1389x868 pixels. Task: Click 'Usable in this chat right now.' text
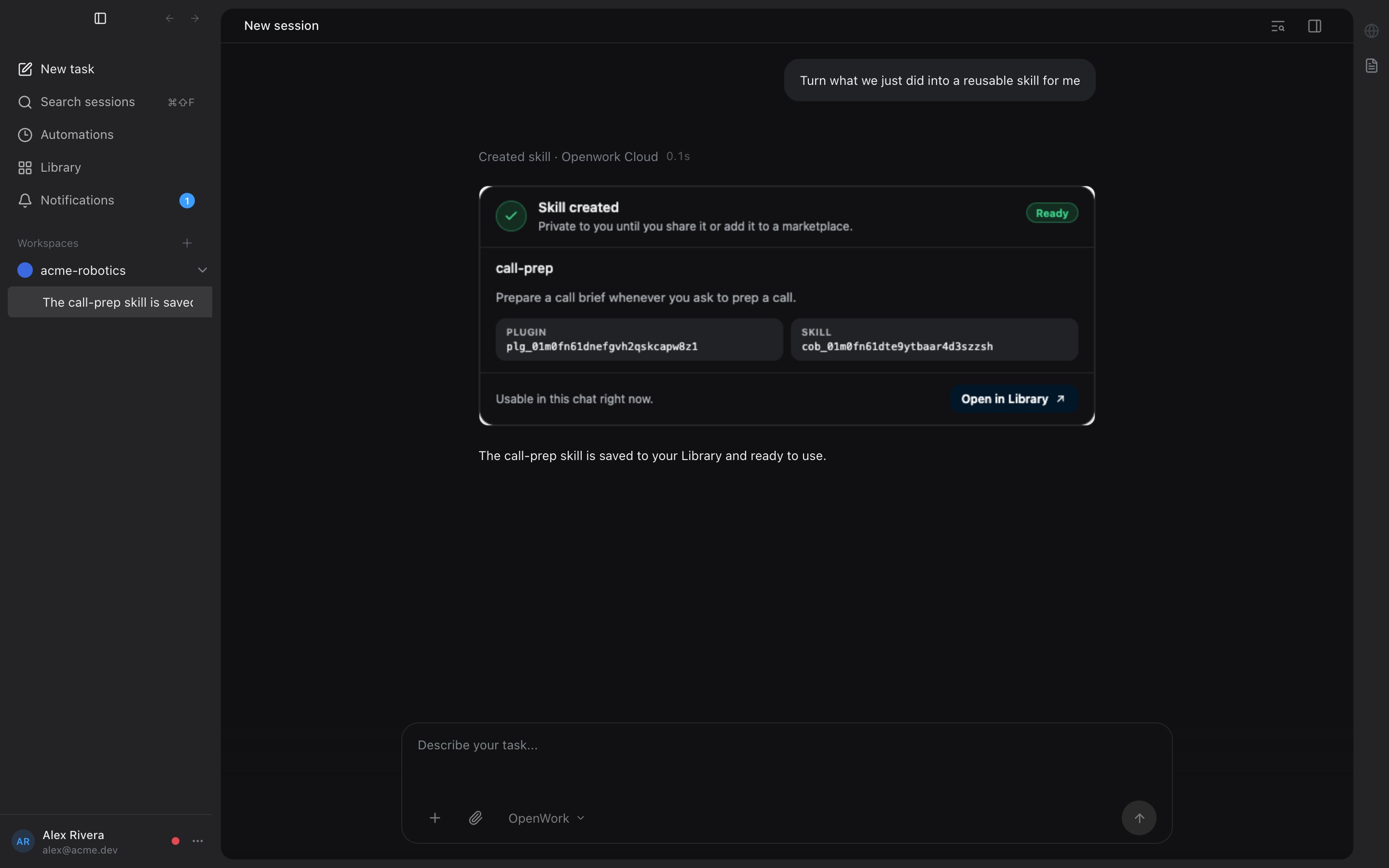(x=574, y=399)
